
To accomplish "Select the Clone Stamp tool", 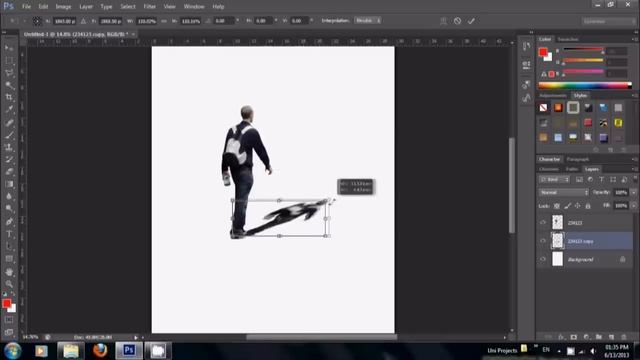I will tap(9, 147).
